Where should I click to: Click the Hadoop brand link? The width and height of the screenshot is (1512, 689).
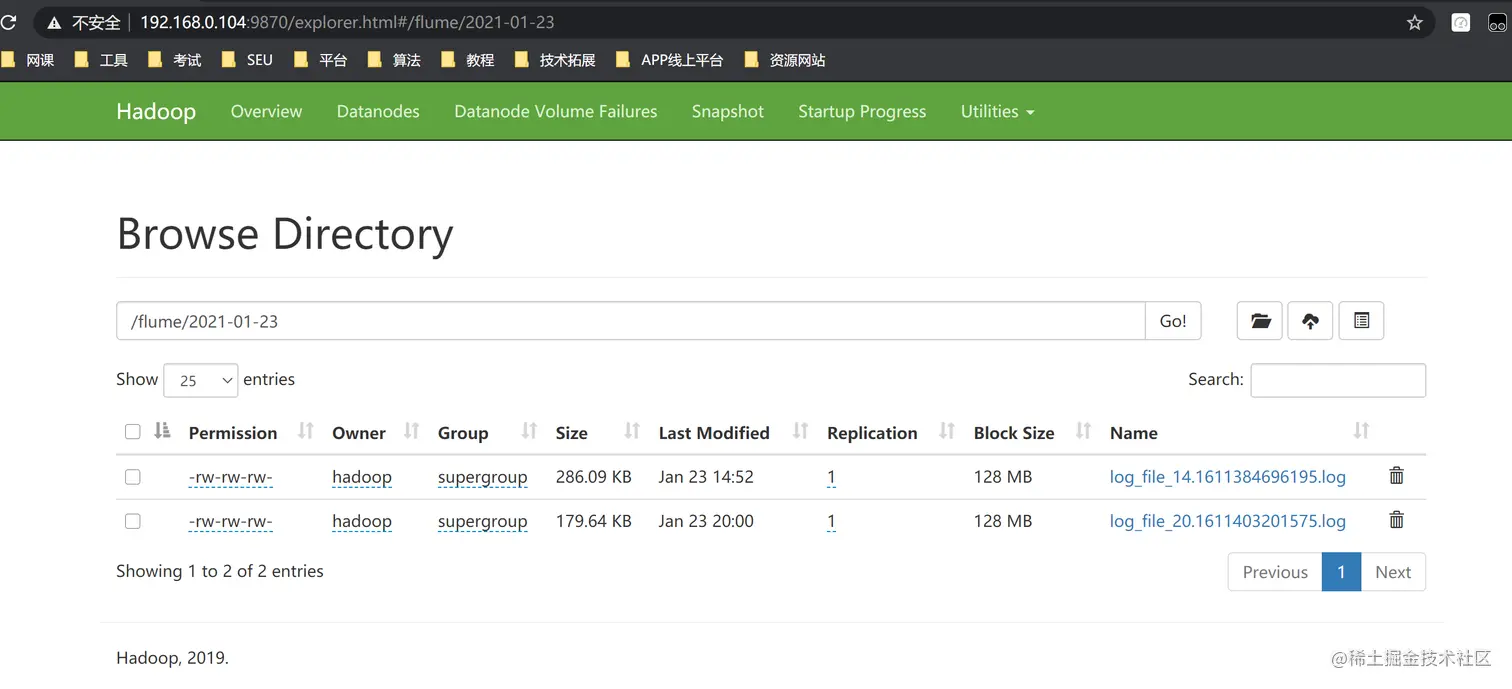[x=156, y=111]
